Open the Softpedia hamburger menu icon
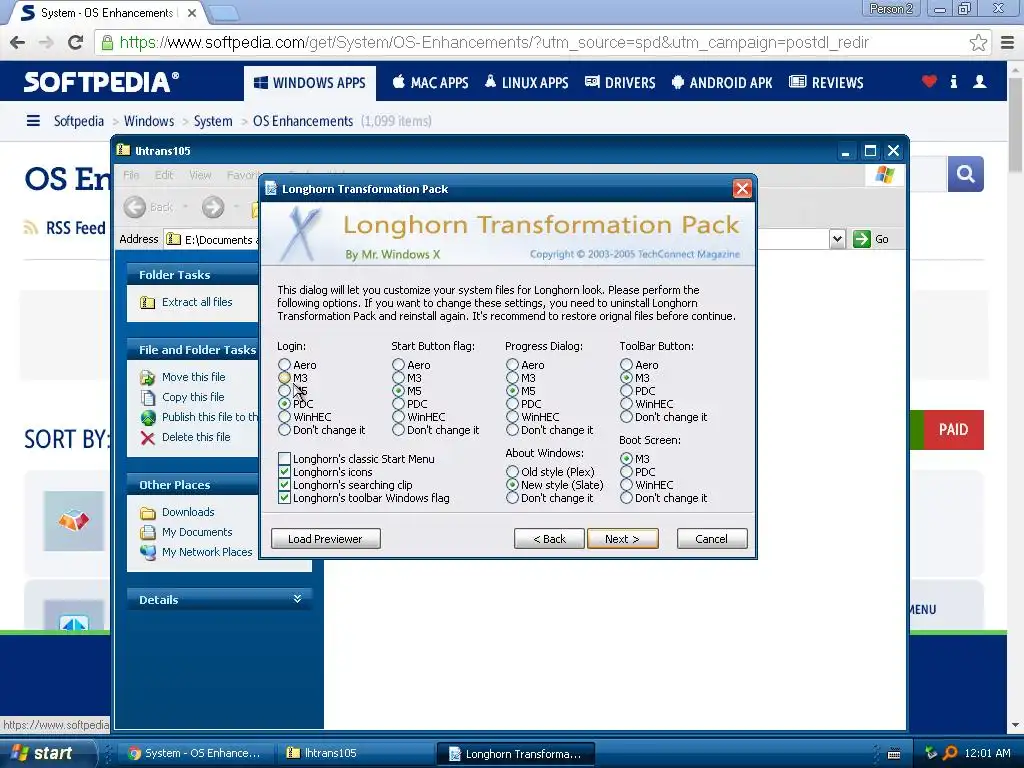Screen dimensions: 1024x768 pyautogui.click(x=33, y=121)
